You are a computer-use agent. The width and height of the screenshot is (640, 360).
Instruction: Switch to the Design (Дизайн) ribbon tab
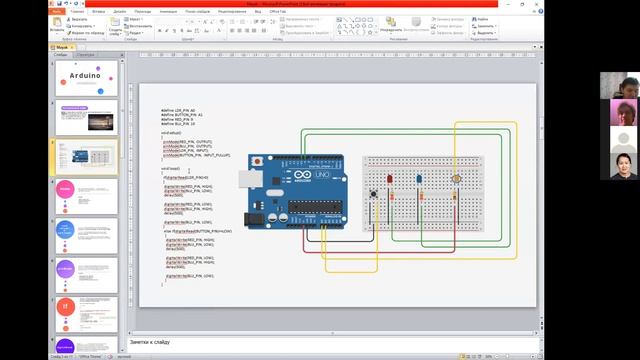pos(120,11)
